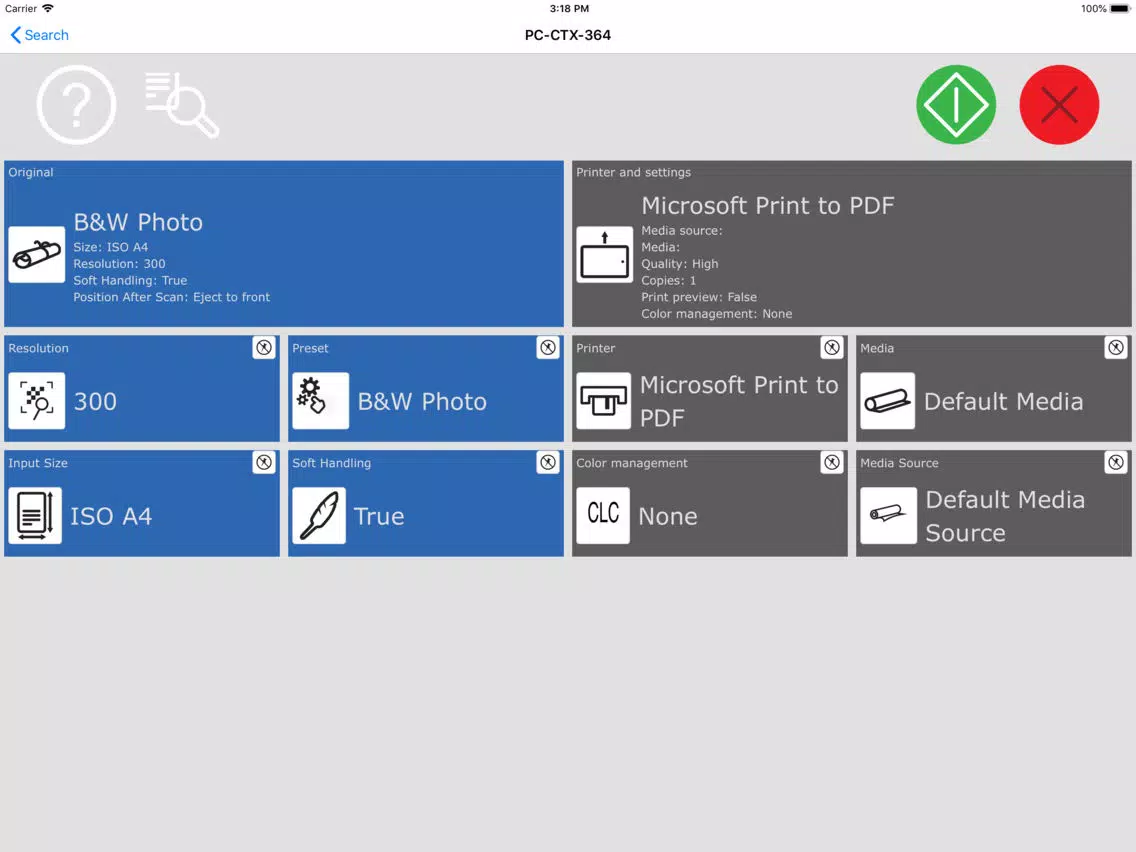This screenshot has height=852, width=1136.
Task: Click the PC-CTX-364 title
Action: tap(568, 35)
